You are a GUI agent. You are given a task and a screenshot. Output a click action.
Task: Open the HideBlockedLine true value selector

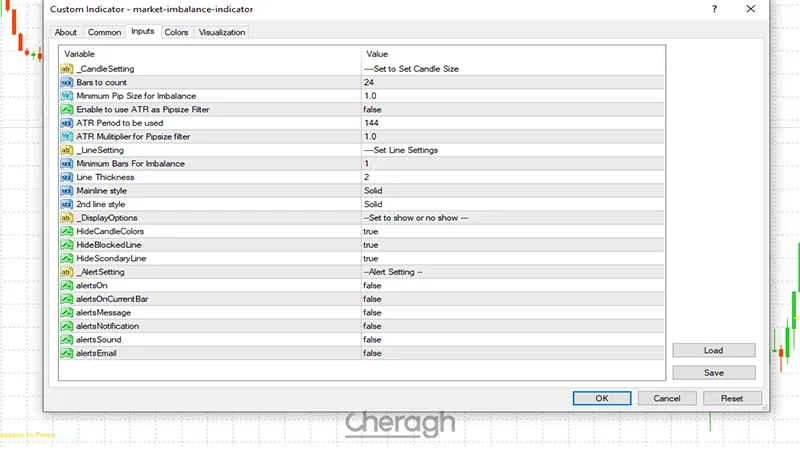370,244
